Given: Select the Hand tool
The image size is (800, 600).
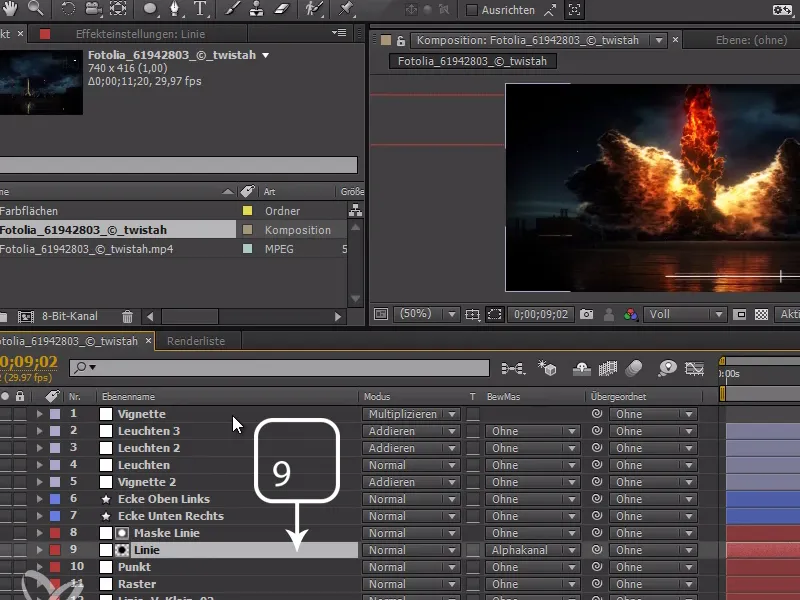Looking at the screenshot, I should coord(10,9).
